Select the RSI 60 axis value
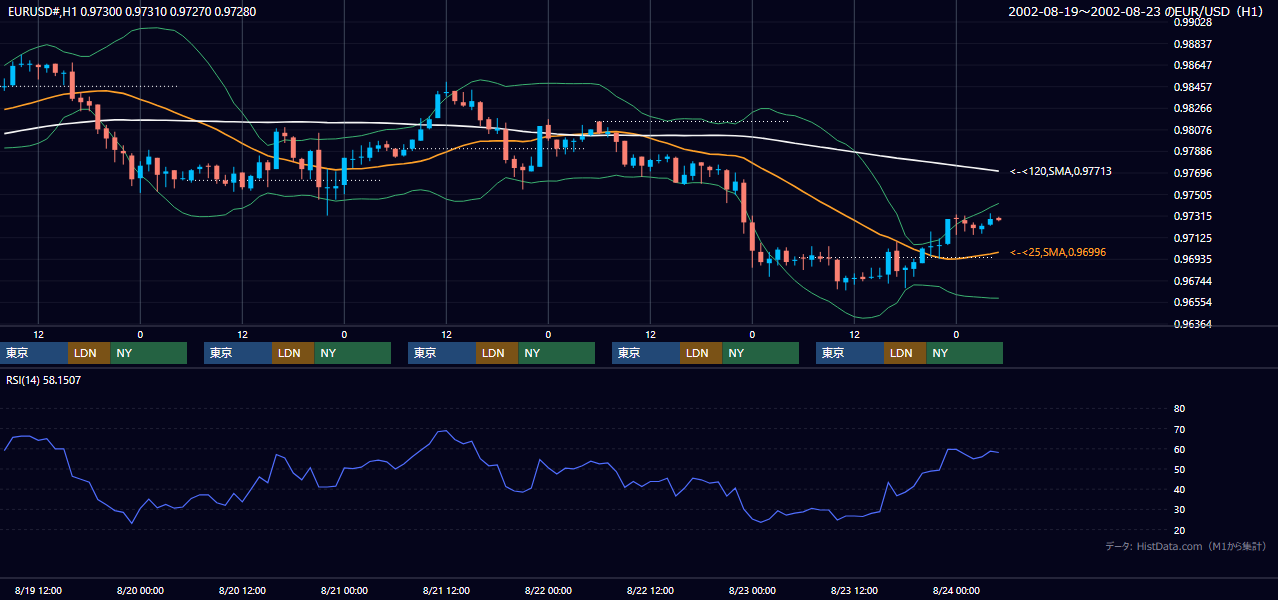This screenshot has height=600, width=1278. pos(1179,449)
